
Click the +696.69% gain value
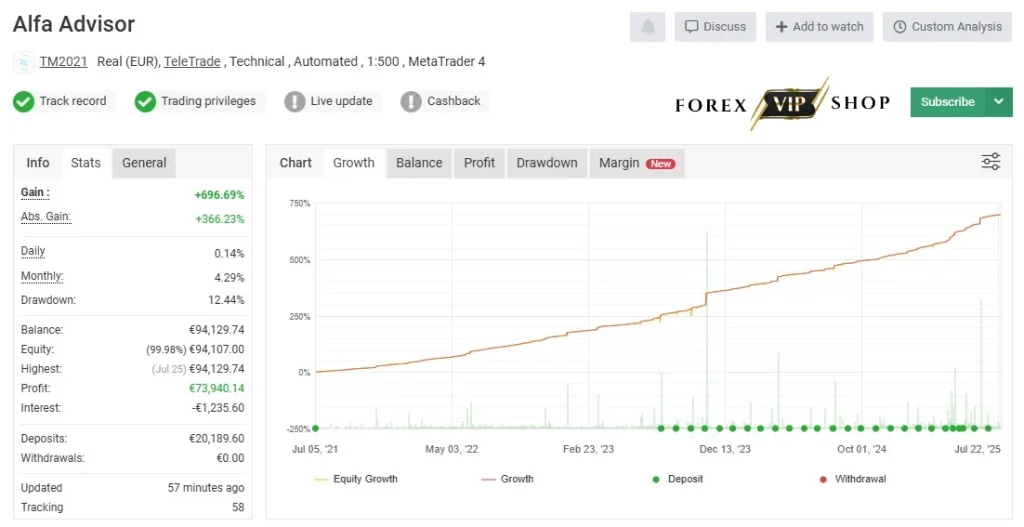click(x=219, y=195)
